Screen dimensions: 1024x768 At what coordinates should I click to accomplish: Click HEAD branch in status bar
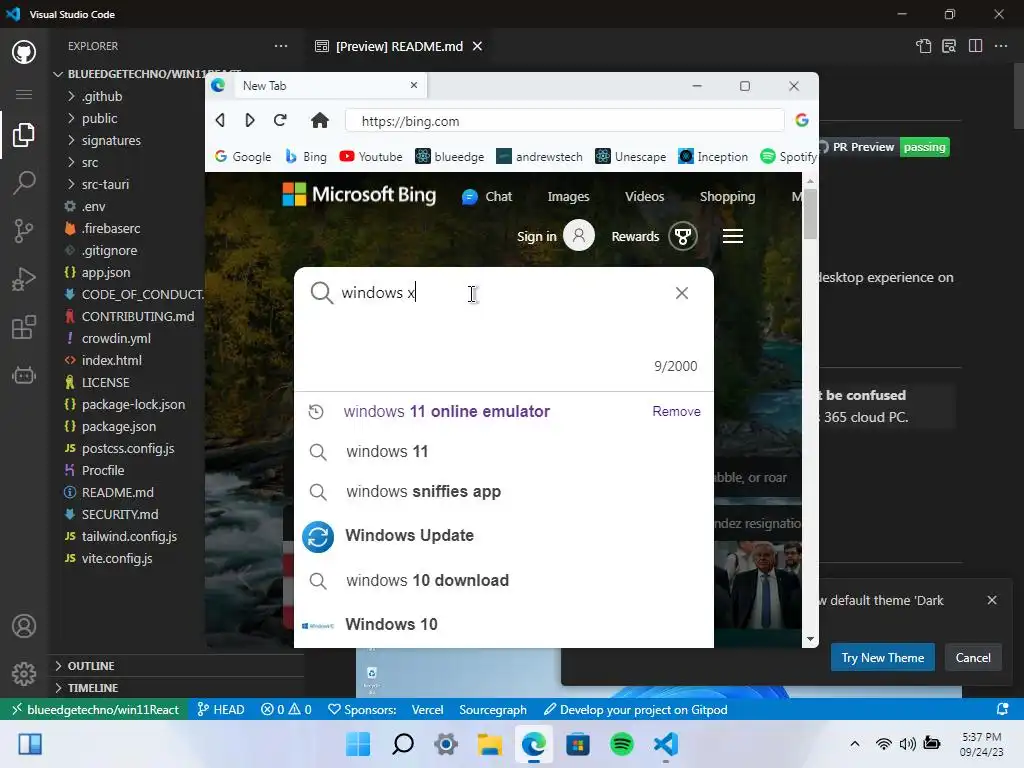[x=221, y=709]
